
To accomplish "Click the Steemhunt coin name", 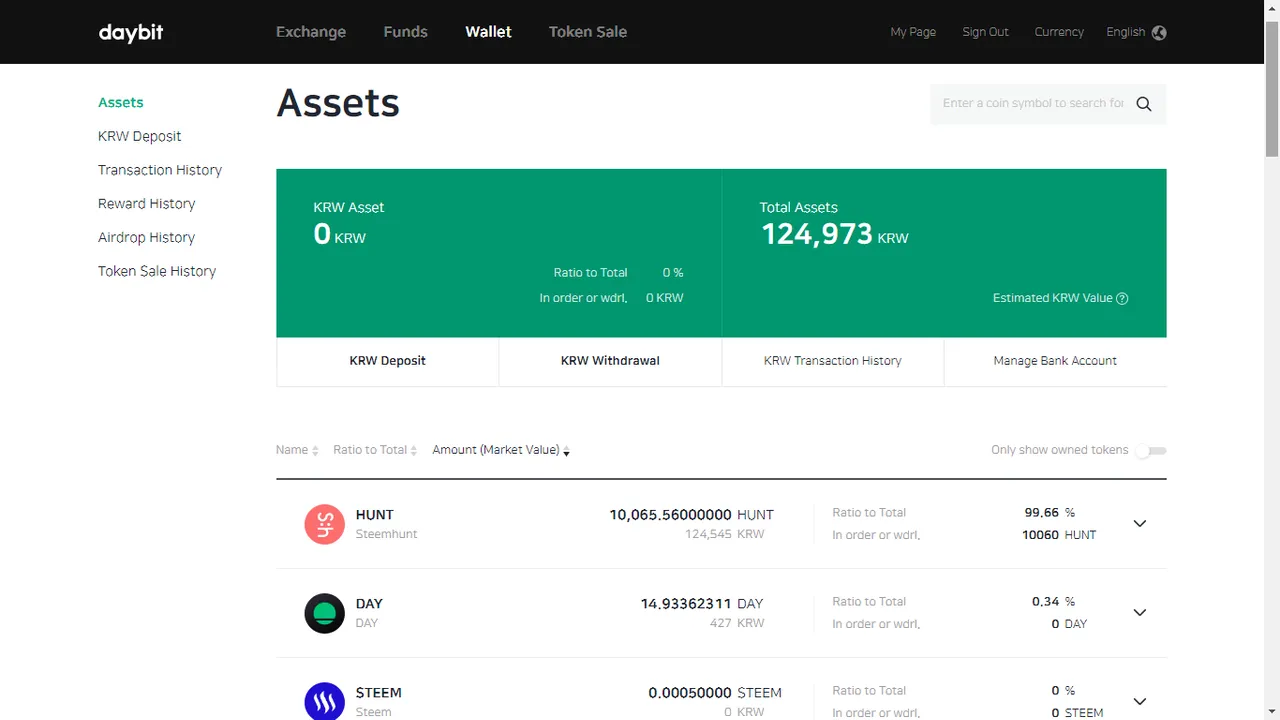I will [x=387, y=534].
